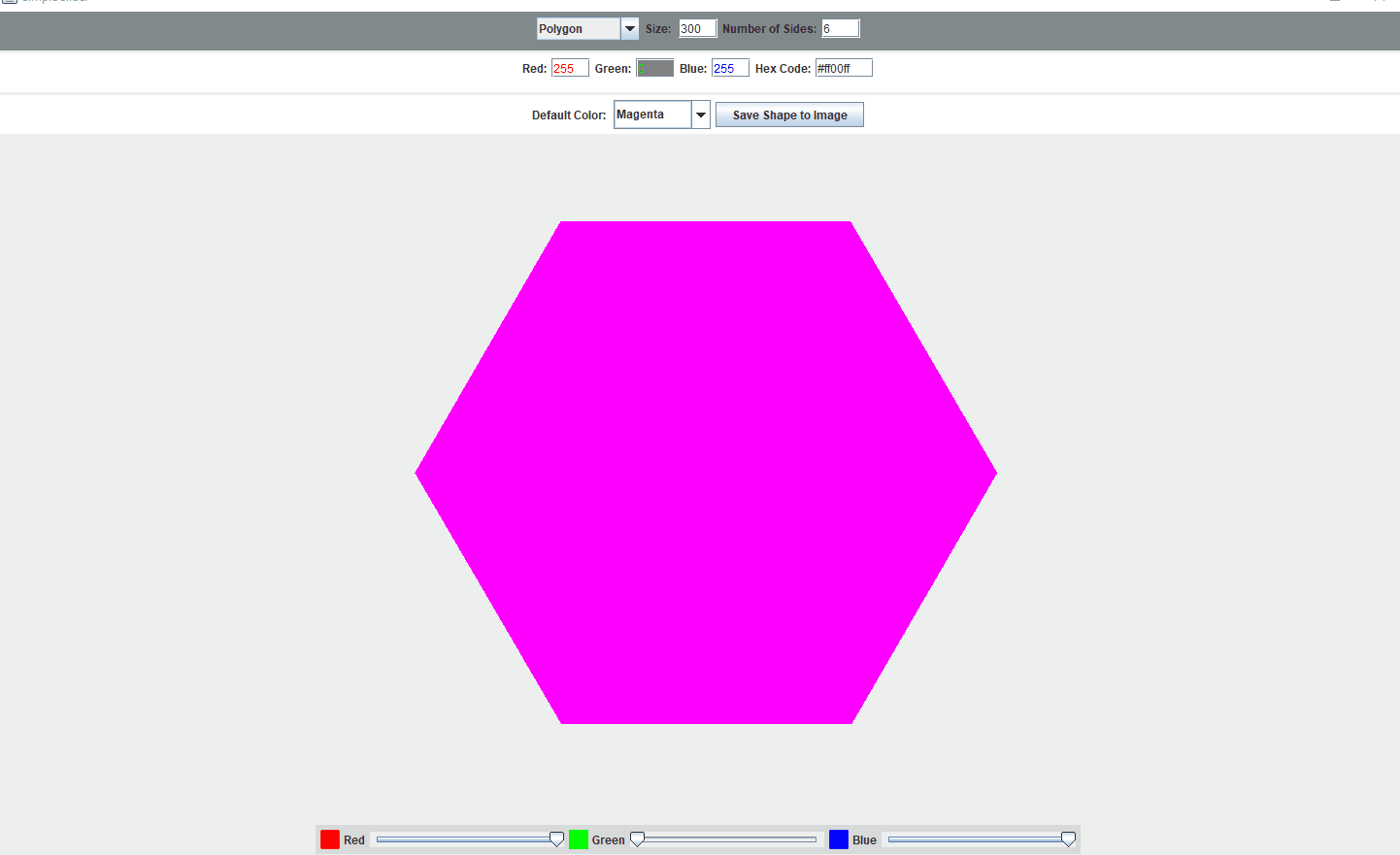Click the Green slider thumb
The height and width of the screenshot is (855, 1400).
pyautogui.click(x=637, y=839)
